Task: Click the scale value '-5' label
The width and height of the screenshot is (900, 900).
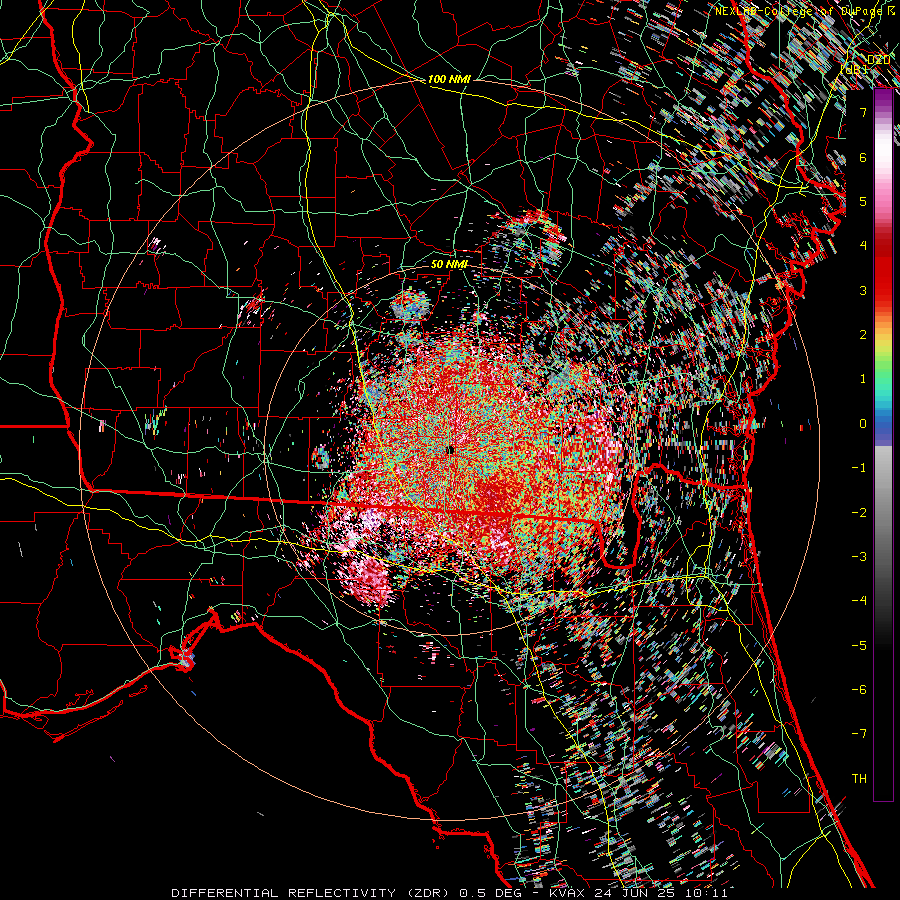Action: coord(859,645)
